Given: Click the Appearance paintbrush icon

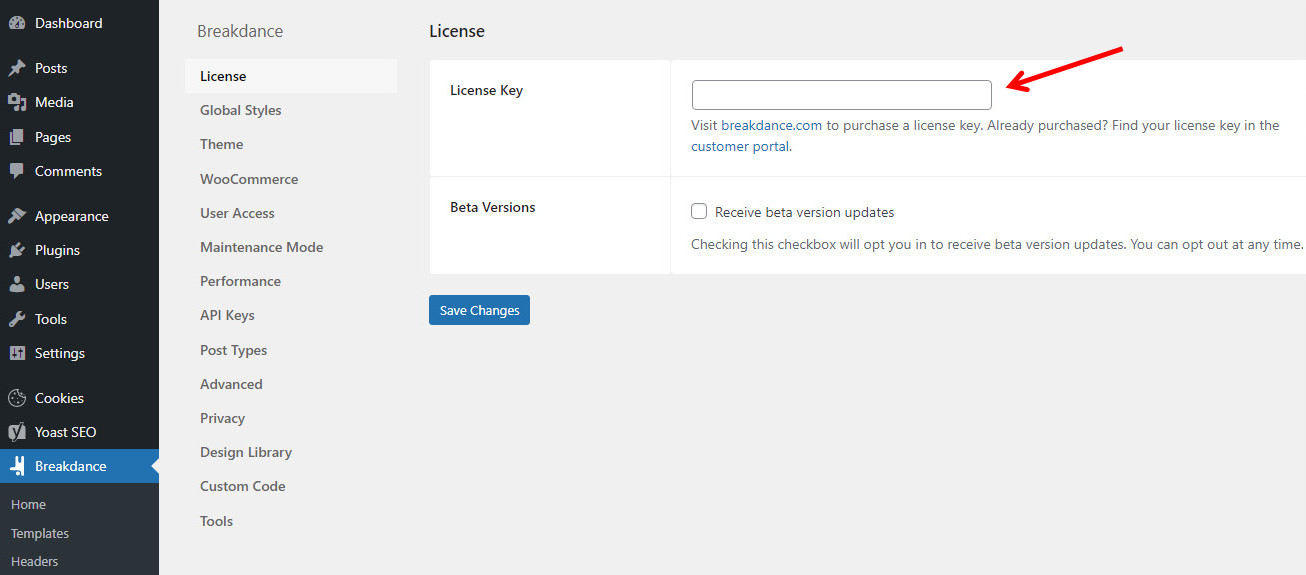Looking at the screenshot, I should tap(17, 216).
